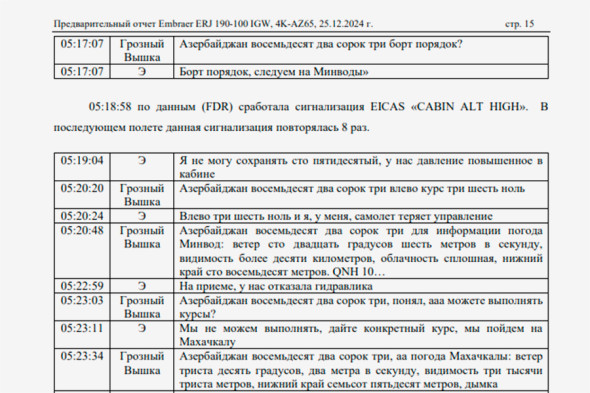Select the first '05:17:07' cell beside 'Грозный Вышка'
The width and height of the screenshot is (590, 393).
pyautogui.click(x=82, y=50)
